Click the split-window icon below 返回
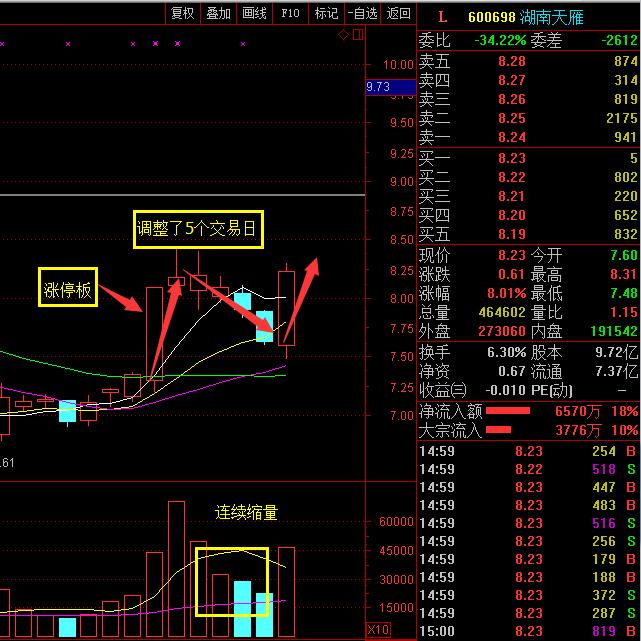The height and width of the screenshot is (641, 641). point(356,34)
